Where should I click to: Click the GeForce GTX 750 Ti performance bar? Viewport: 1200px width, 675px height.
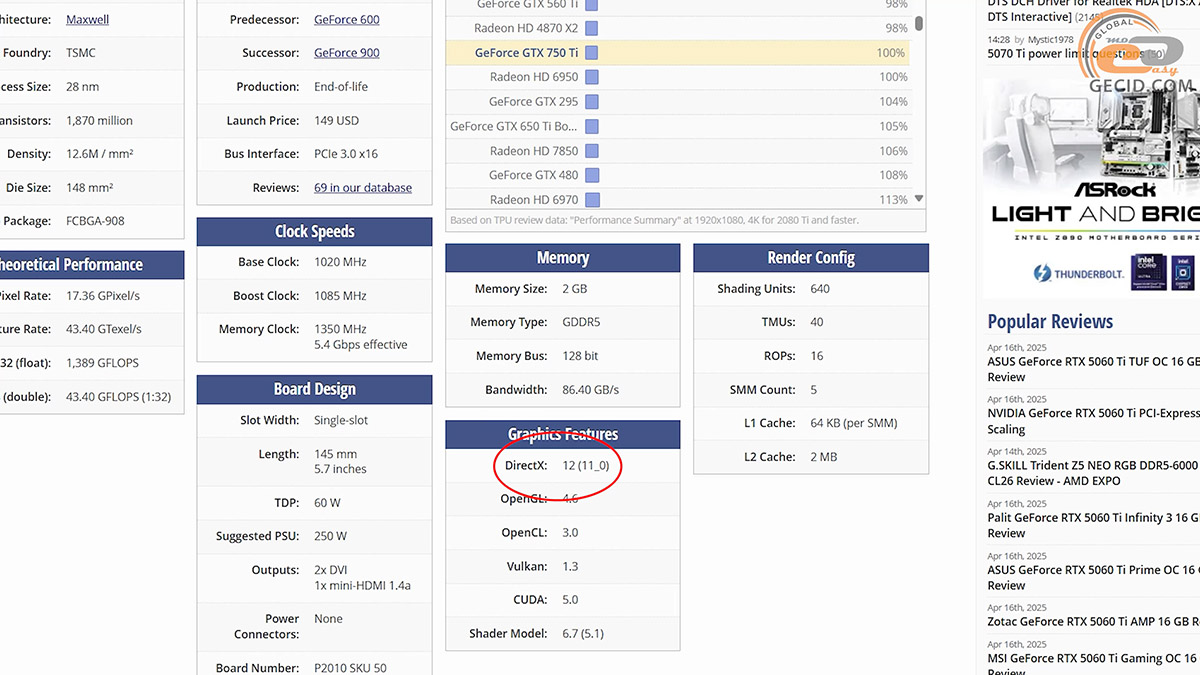tap(591, 53)
